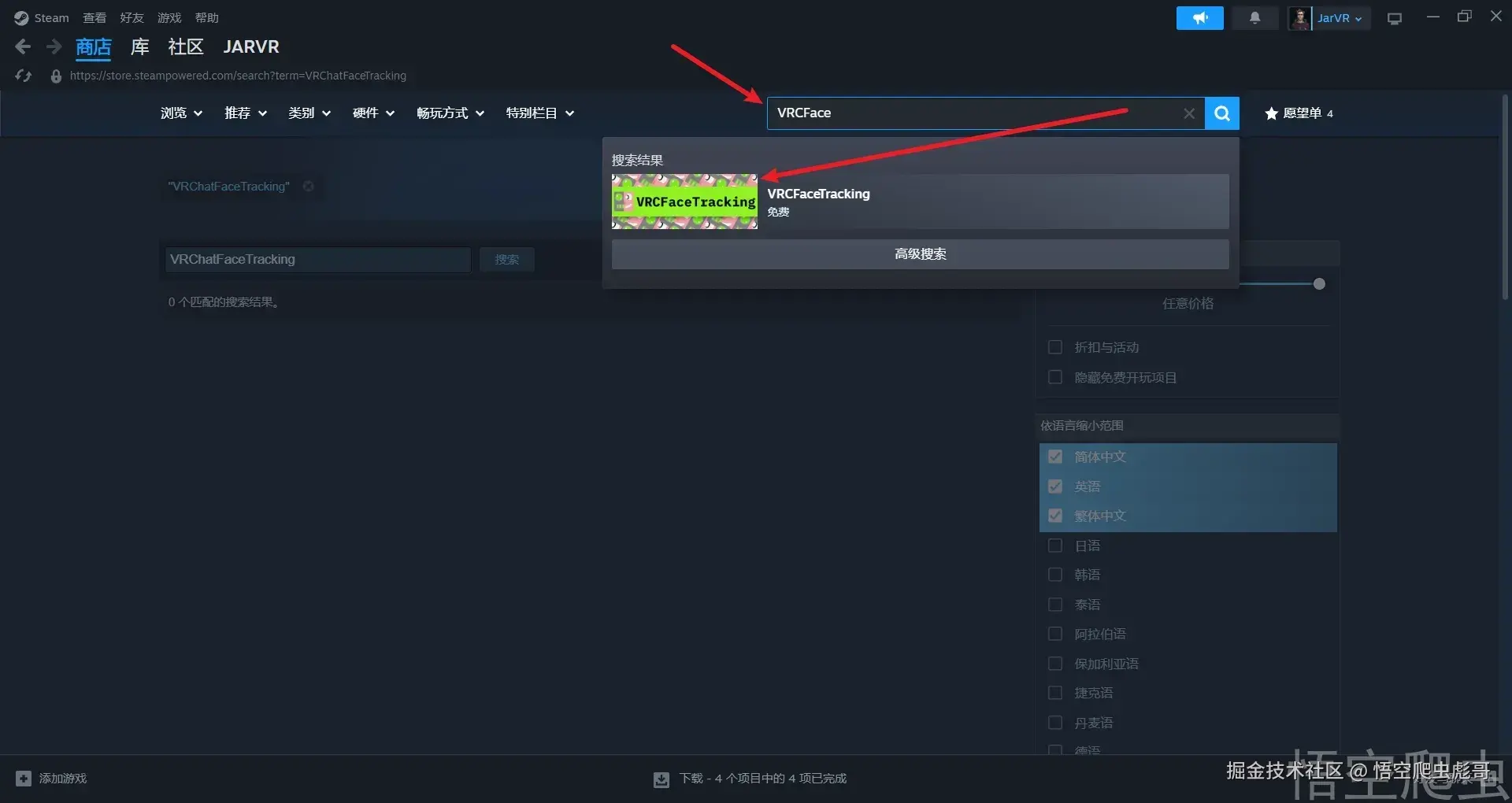Switch to the 社区 tab
1512x803 pixels.
186,47
